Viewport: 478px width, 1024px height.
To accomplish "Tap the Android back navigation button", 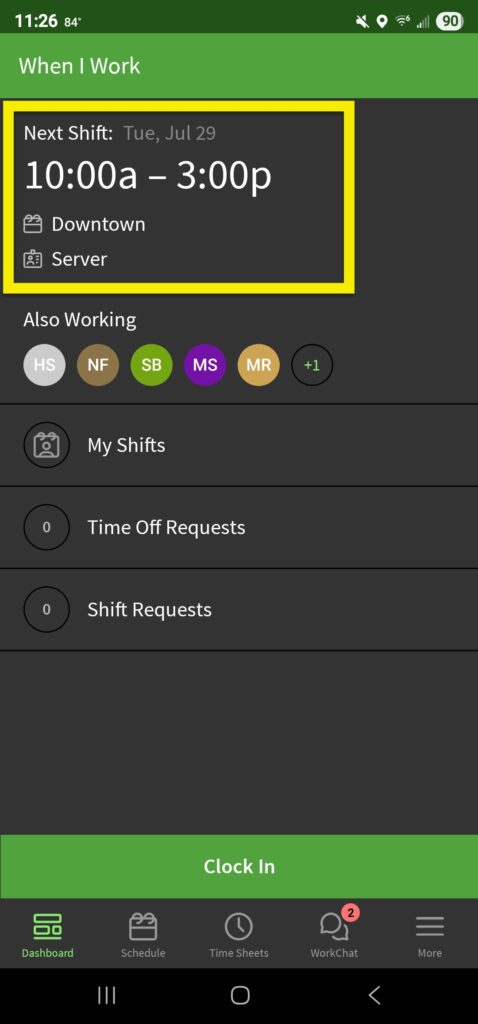I will 374,995.
